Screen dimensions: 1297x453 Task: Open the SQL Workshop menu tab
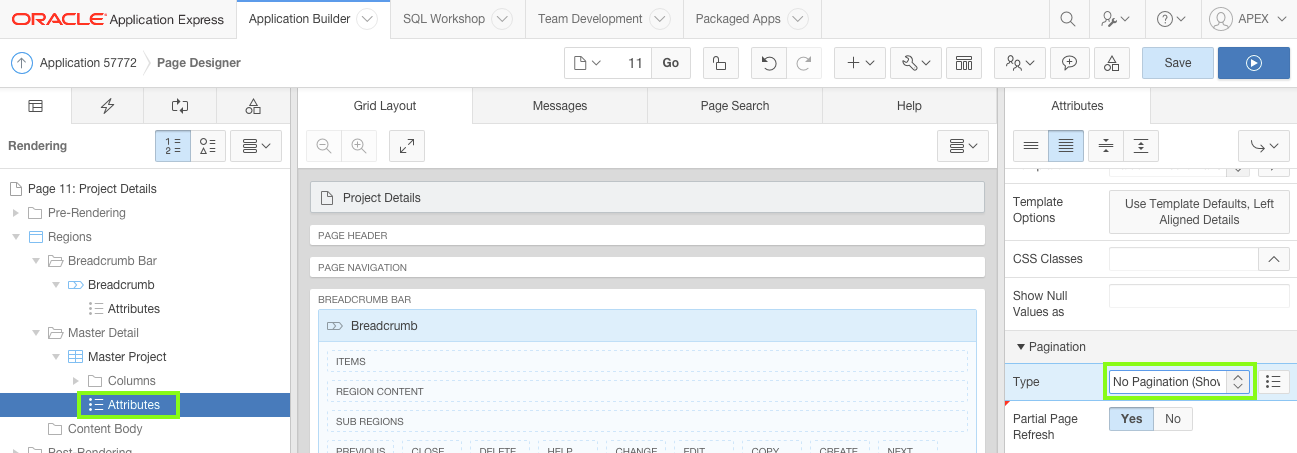coord(443,19)
